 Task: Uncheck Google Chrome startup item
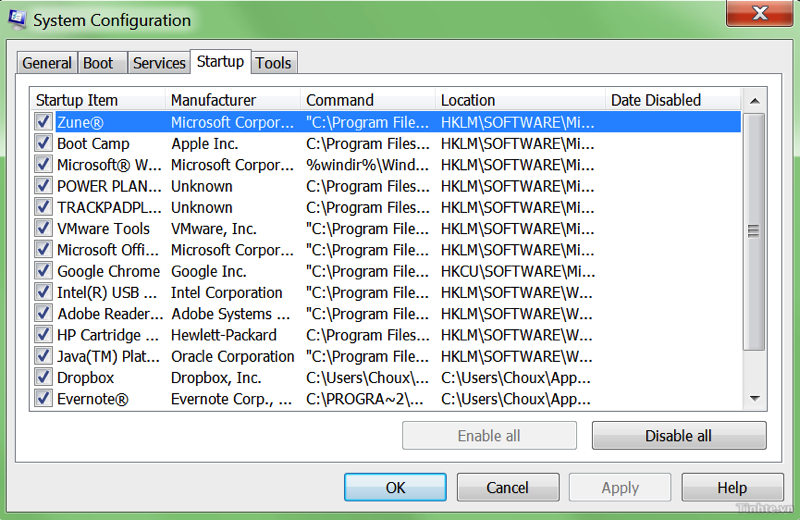43,271
